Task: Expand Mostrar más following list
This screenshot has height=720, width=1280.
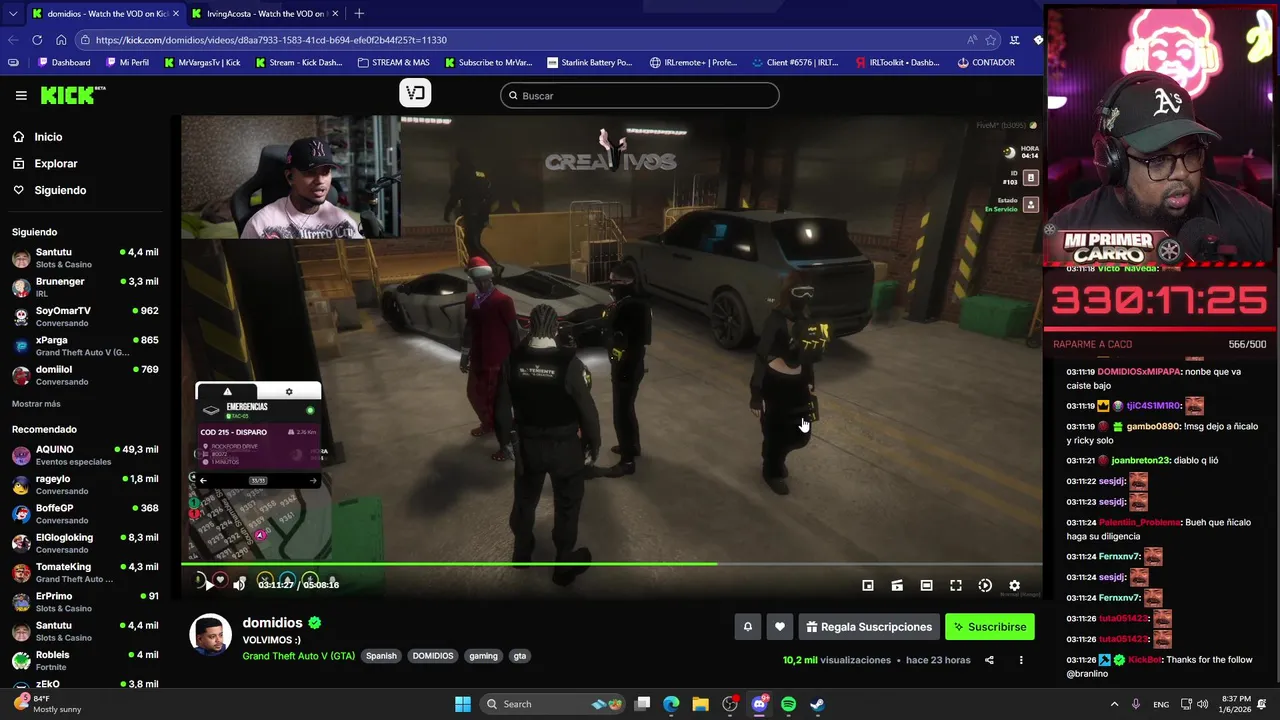Action: point(36,404)
